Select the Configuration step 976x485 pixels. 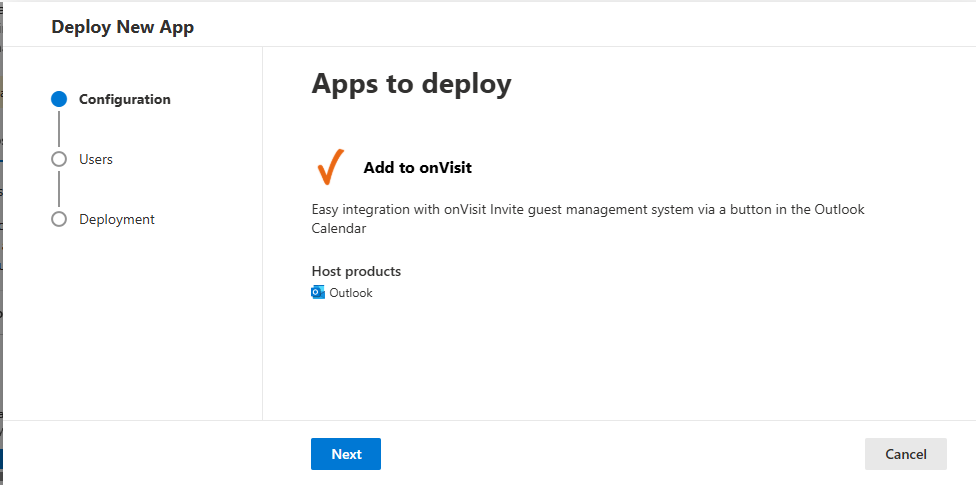click(124, 100)
